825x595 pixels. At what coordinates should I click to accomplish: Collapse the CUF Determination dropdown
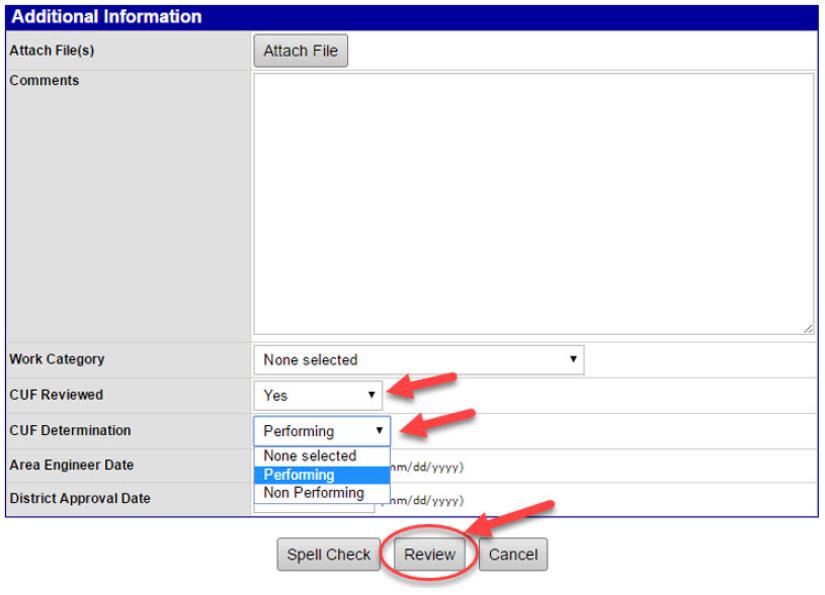point(321,431)
